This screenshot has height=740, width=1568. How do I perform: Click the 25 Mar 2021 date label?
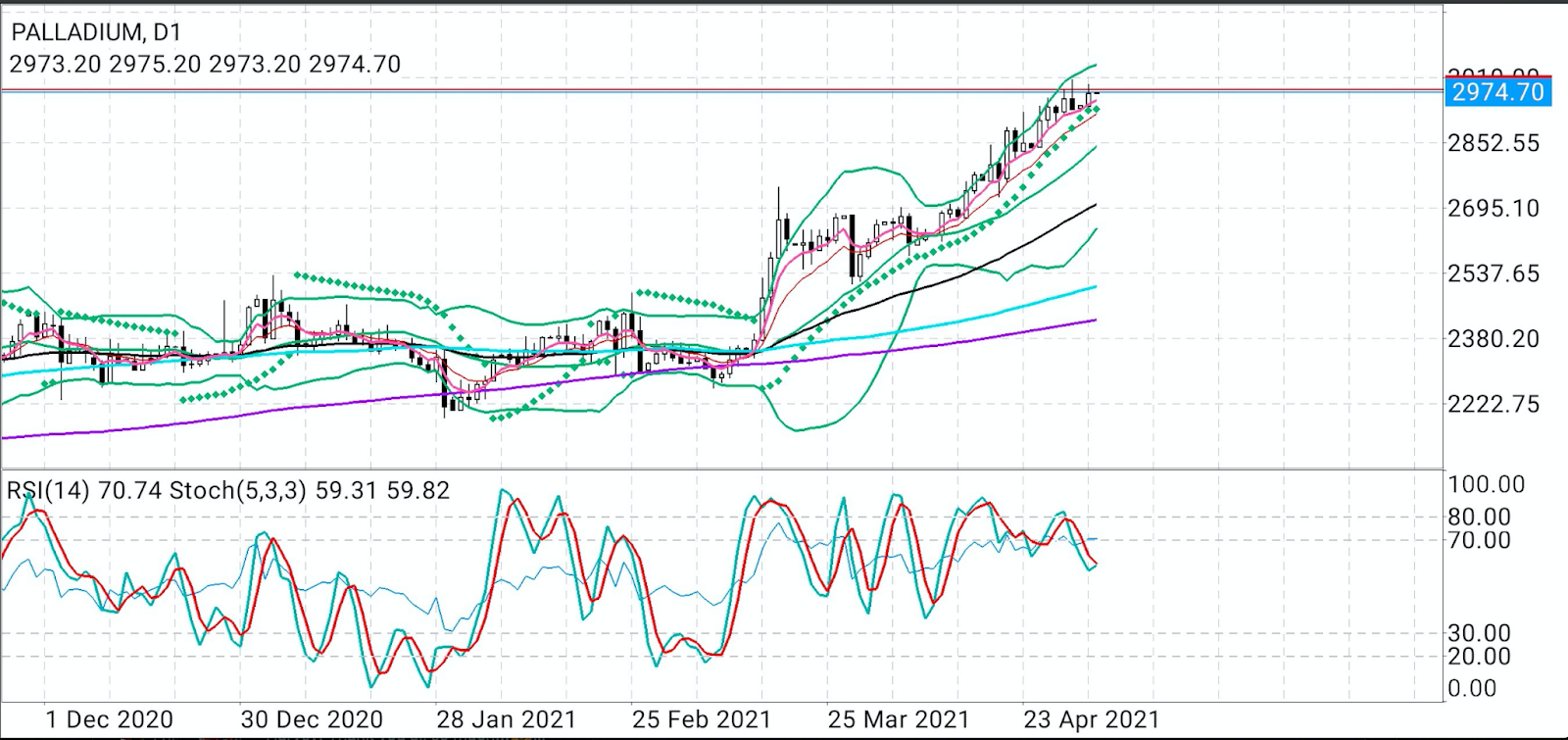(898, 719)
